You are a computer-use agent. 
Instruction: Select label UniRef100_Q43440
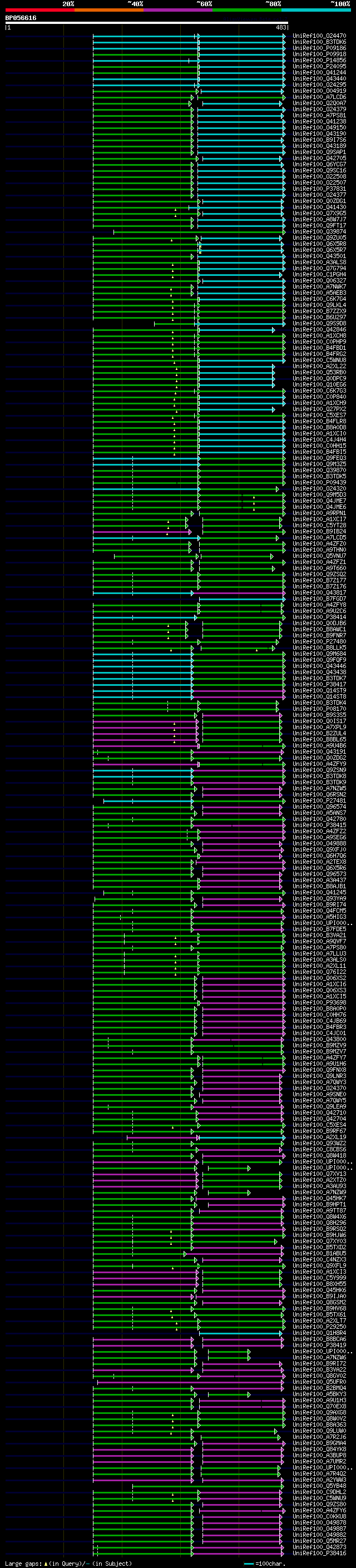tap(319, 78)
